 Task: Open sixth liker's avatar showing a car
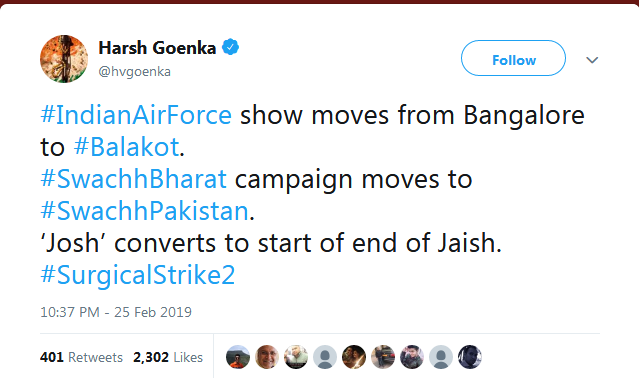point(383,357)
